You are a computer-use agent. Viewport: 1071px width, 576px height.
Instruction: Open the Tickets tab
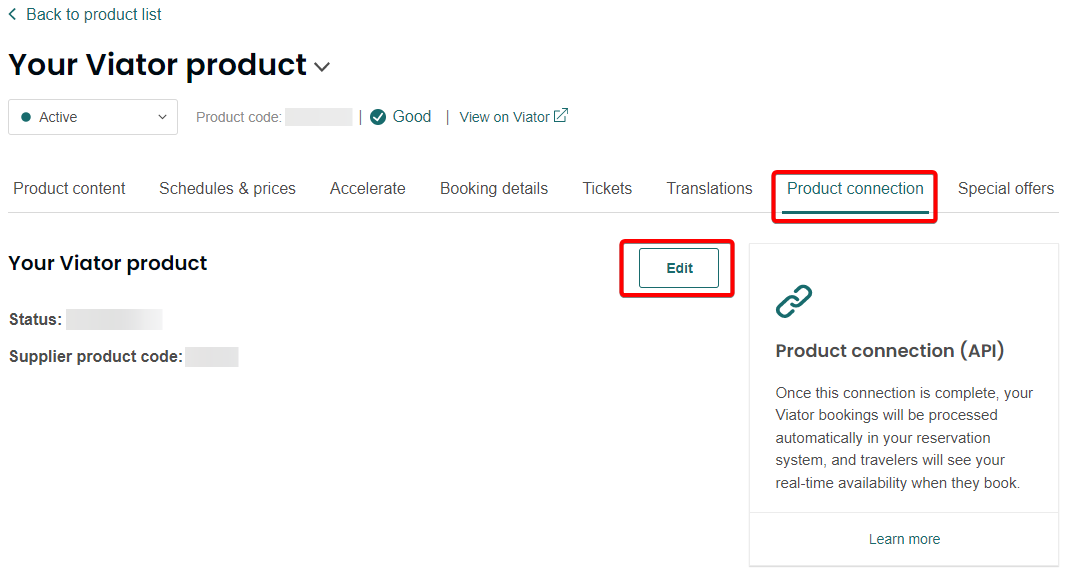[607, 189]
